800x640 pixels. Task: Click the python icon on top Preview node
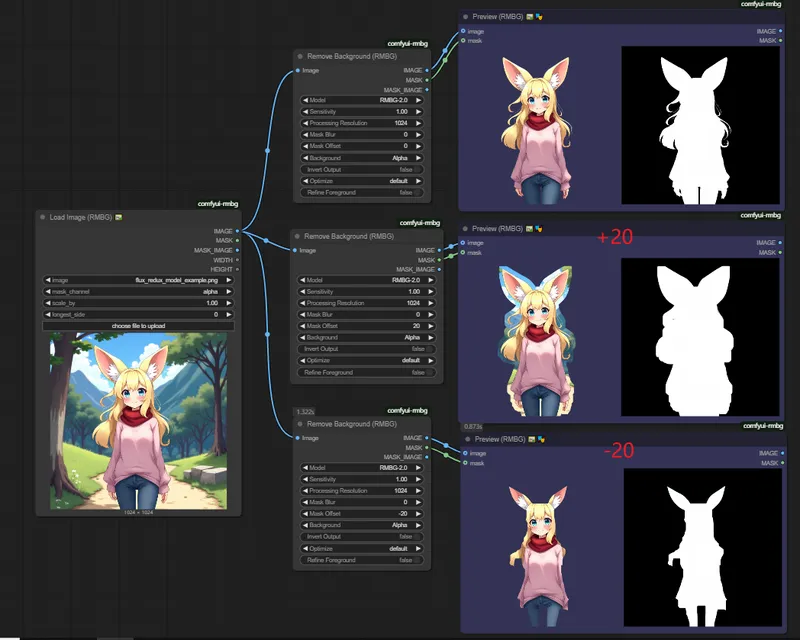point(539,17)
